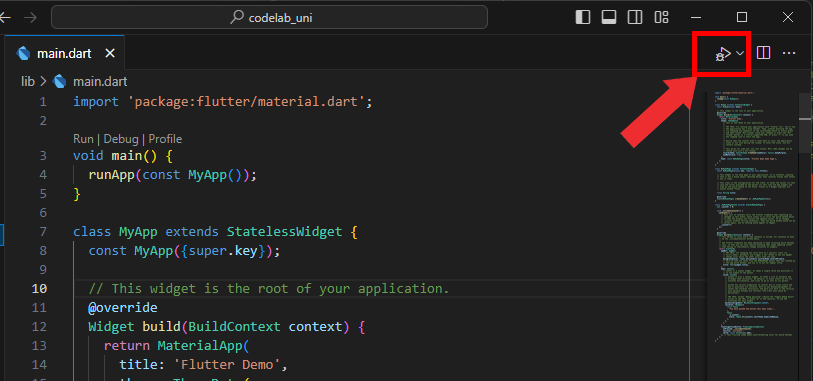Click the comment on line 10
This screenshot has height=381, width=813.
(269, 289)
